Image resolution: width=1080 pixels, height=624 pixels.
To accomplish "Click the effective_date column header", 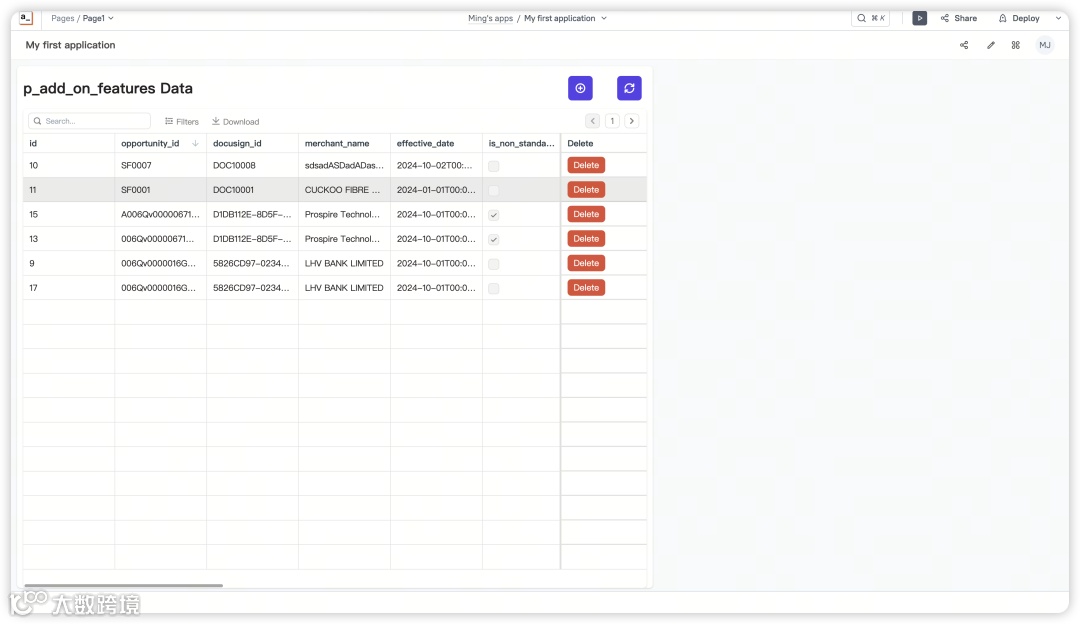I will tap(436, 144).
